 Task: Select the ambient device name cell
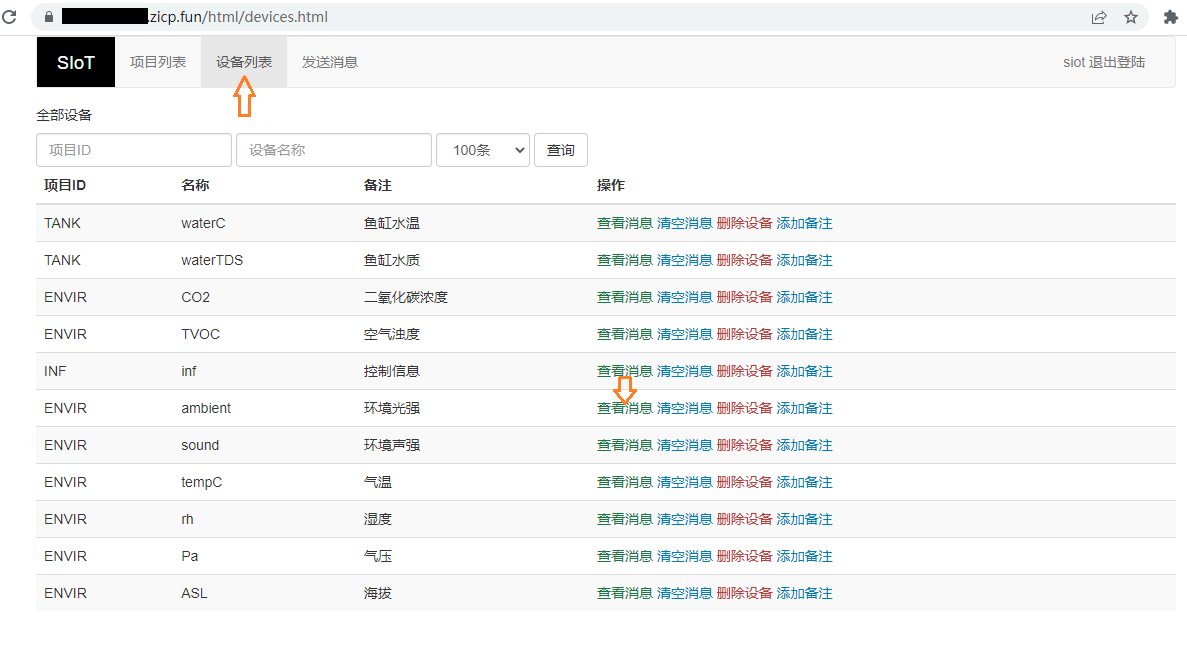pos(206,409)
